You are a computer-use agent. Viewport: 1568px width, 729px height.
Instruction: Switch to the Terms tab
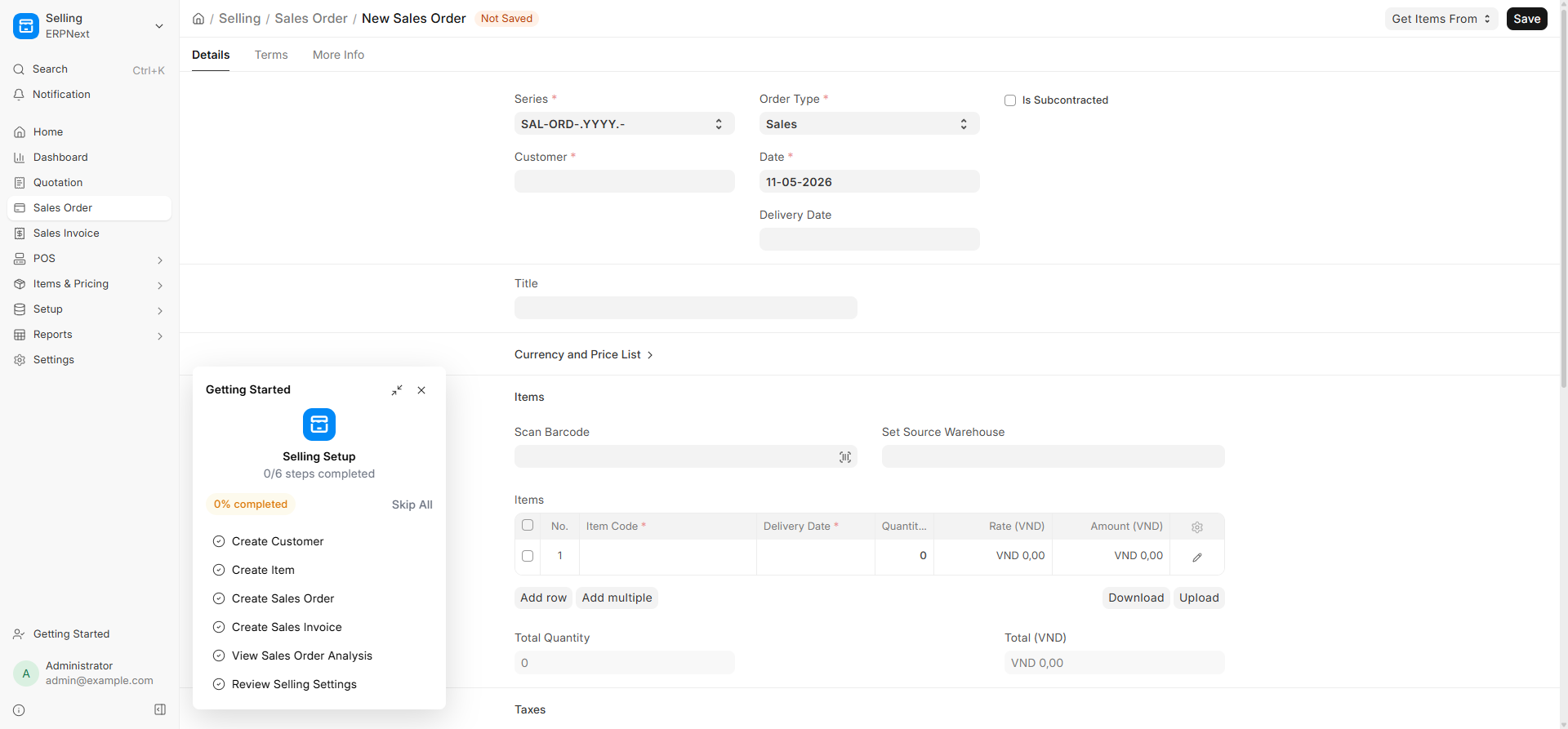point(271,55)
